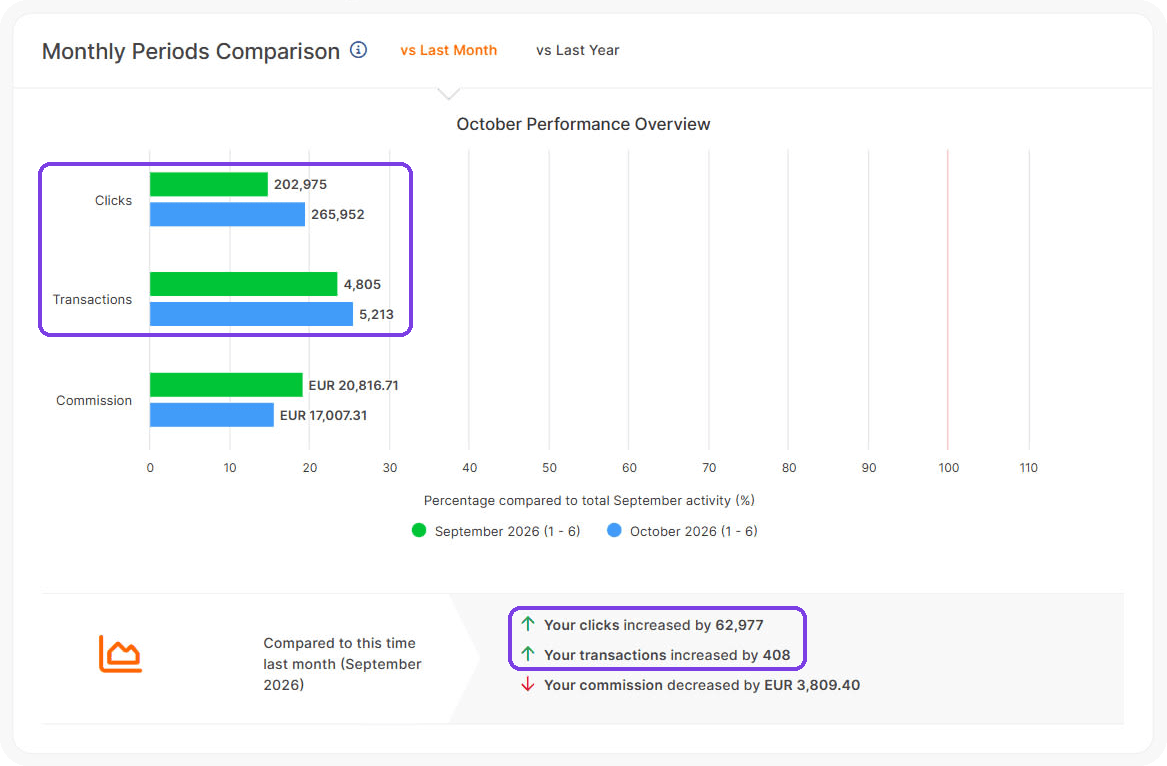The width and height of the screenshot is (1167, 766).
Task: Click the blue Transactions bar for October
Action: point(252,313)
